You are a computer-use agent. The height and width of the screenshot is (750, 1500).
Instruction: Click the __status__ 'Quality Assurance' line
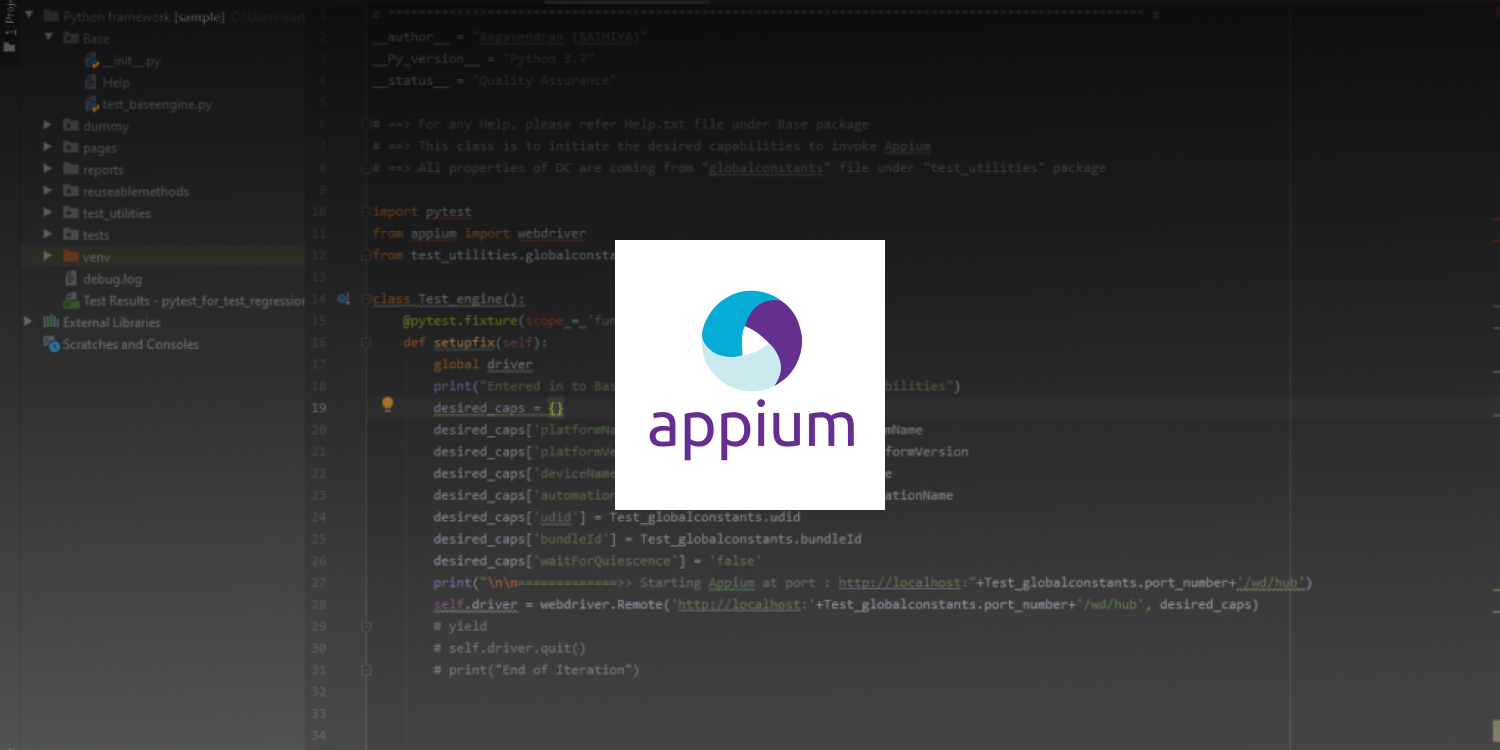494,81
